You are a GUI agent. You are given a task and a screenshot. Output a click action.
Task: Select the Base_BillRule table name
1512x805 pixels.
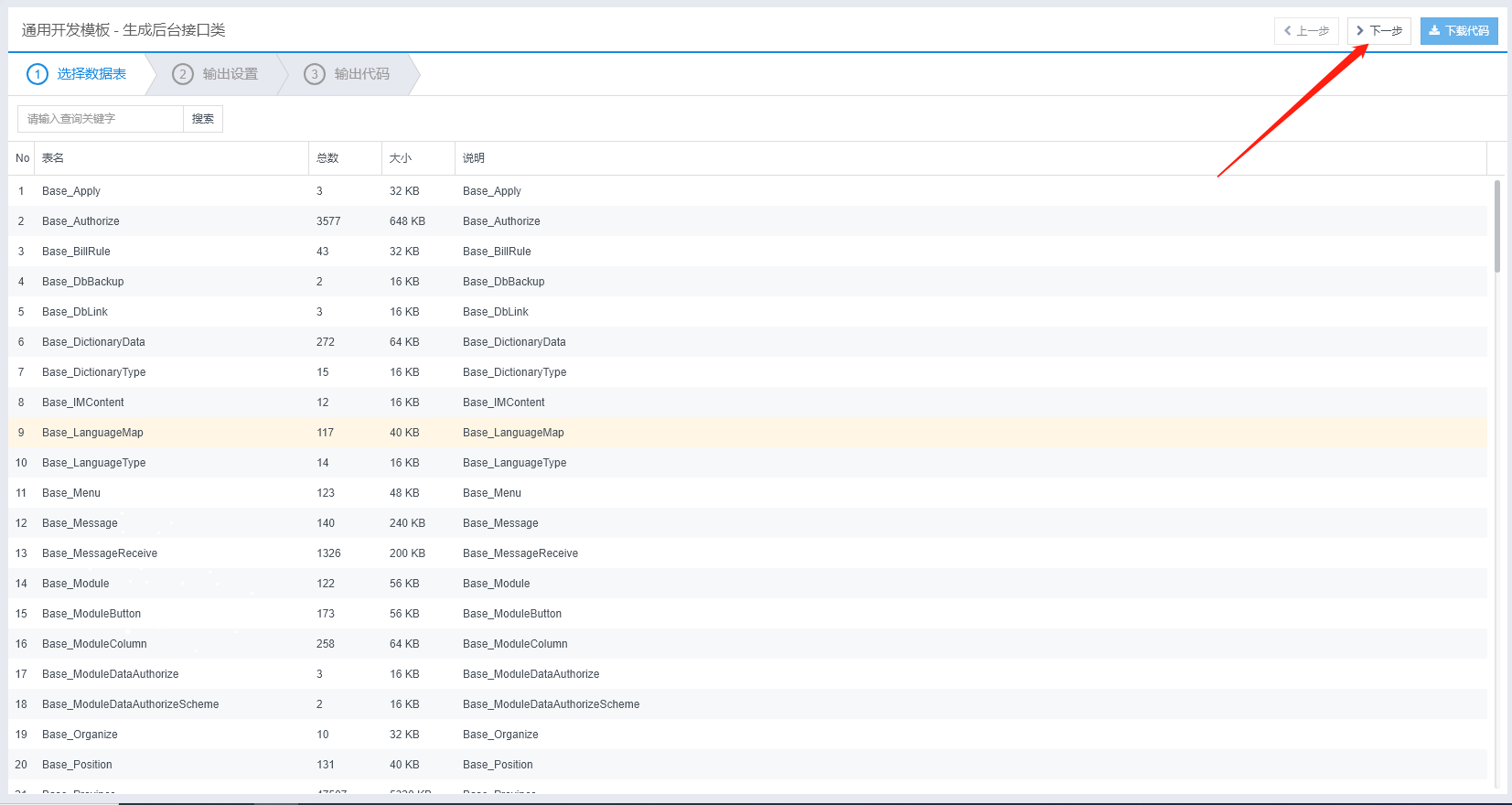click(x=76, y=252)
